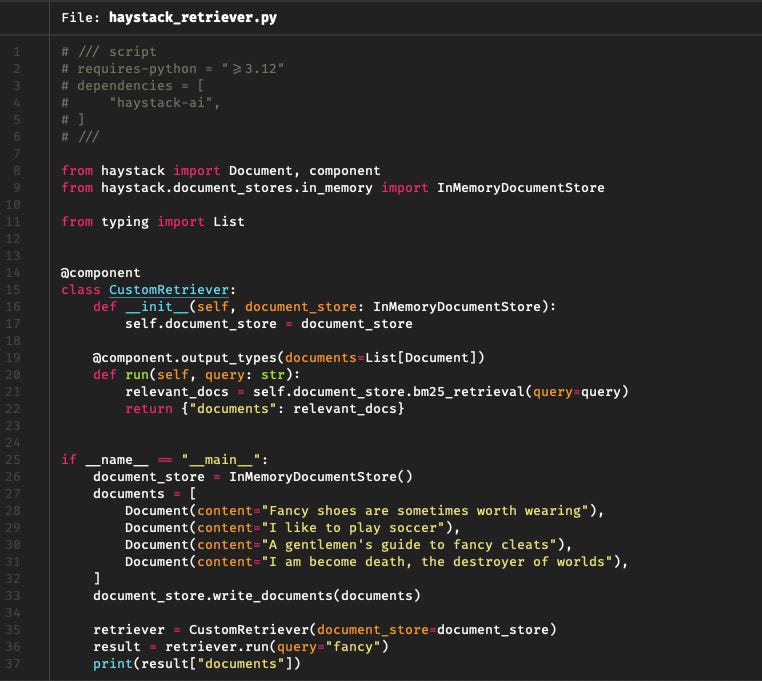Click 'List[Document]' in output_types
762x681 pixels.
tap(421, 358)
